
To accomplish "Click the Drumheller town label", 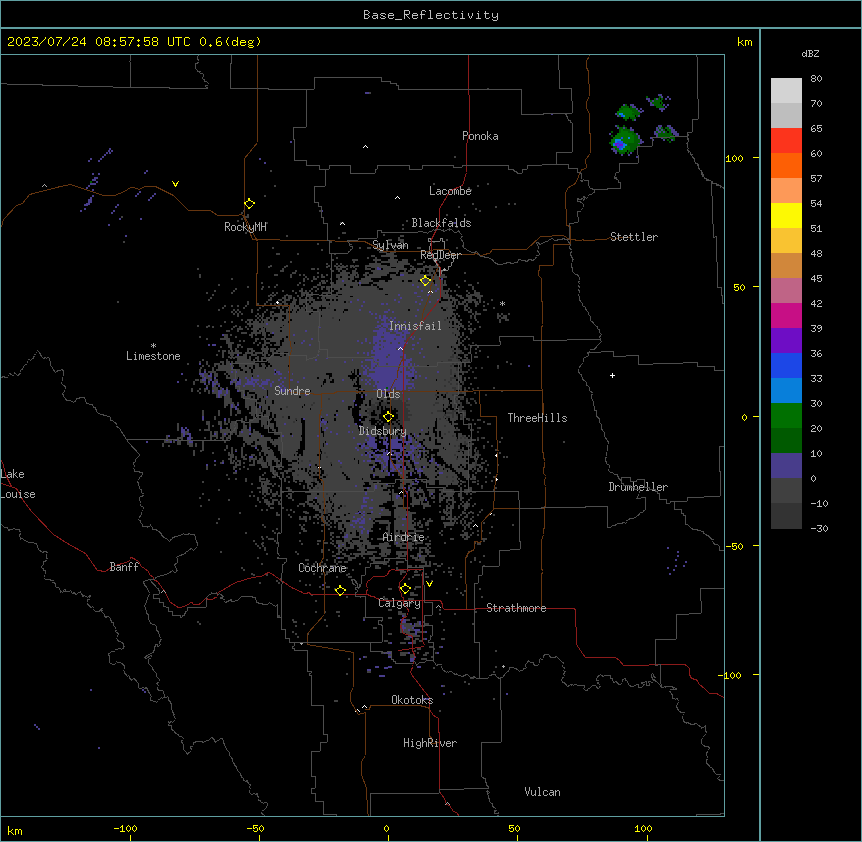I will (638, 487).
